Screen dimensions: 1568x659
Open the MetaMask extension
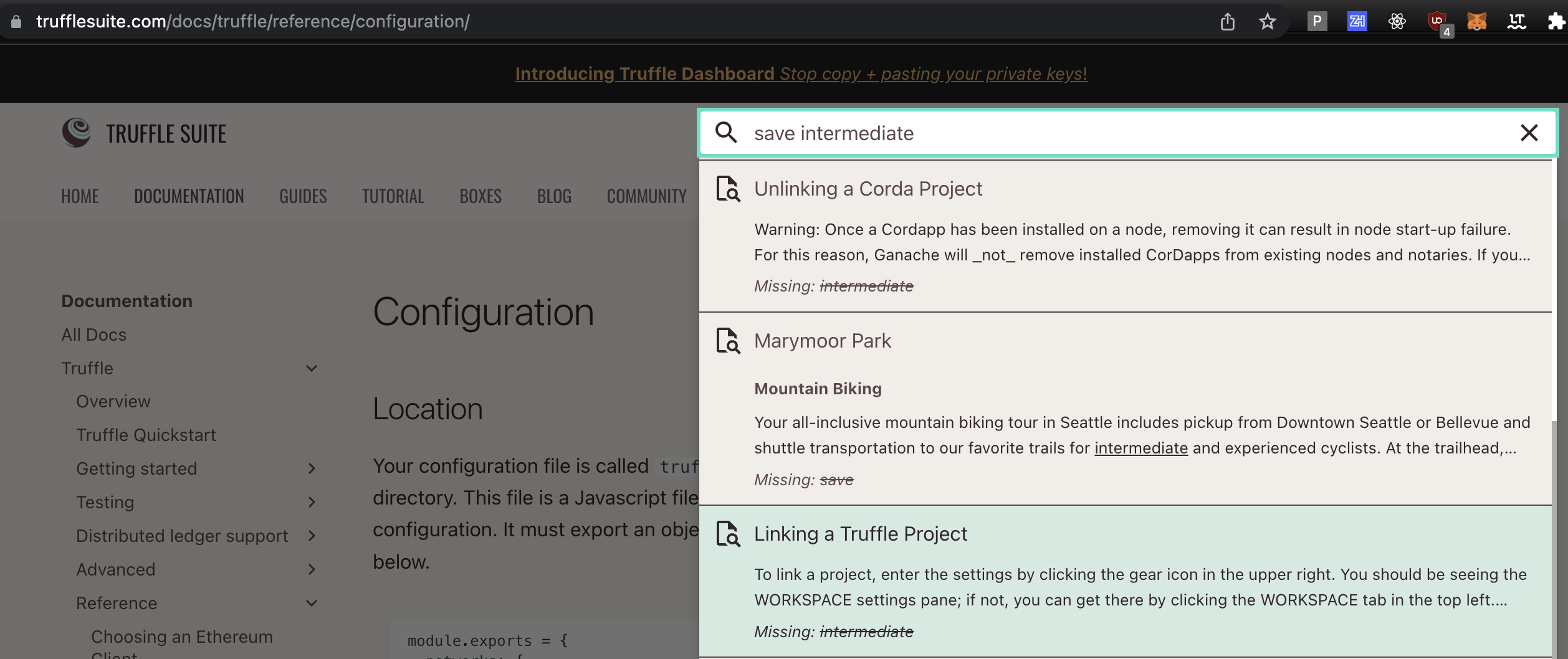(x=1477, y=21)
